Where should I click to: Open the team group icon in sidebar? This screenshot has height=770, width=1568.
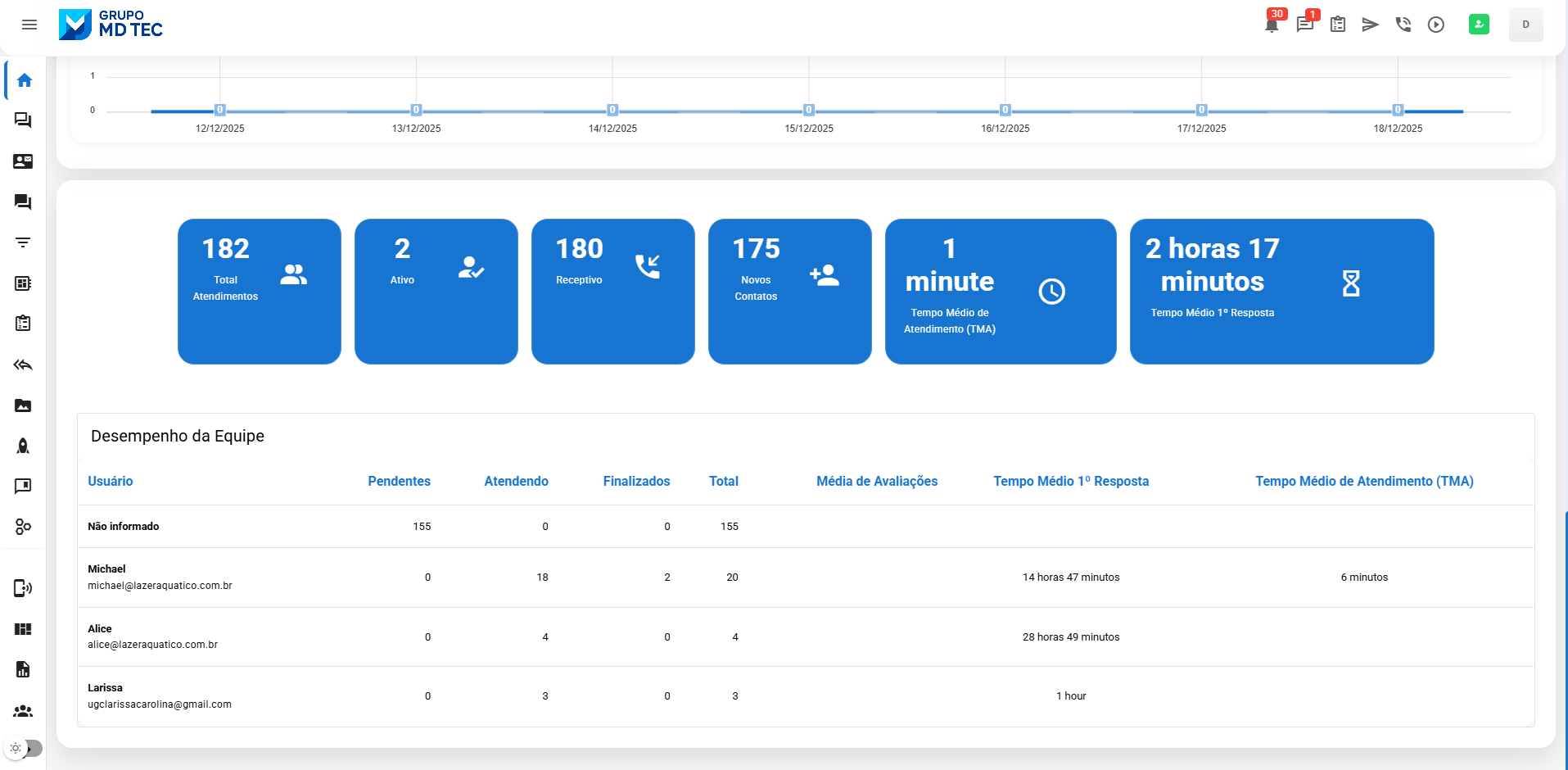(x=23, y=711)
